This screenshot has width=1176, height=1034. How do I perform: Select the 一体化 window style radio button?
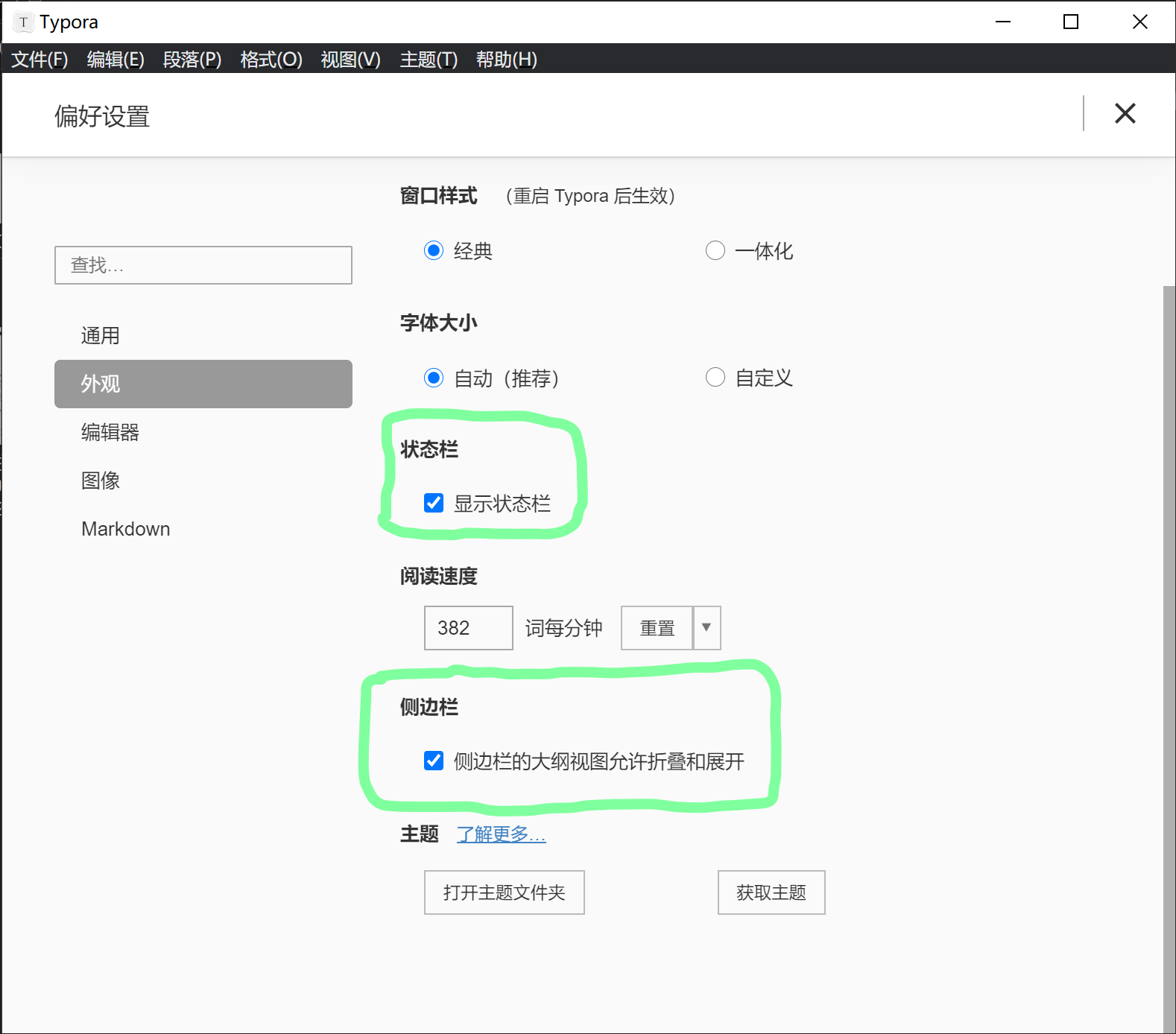[x=715, y=250]
